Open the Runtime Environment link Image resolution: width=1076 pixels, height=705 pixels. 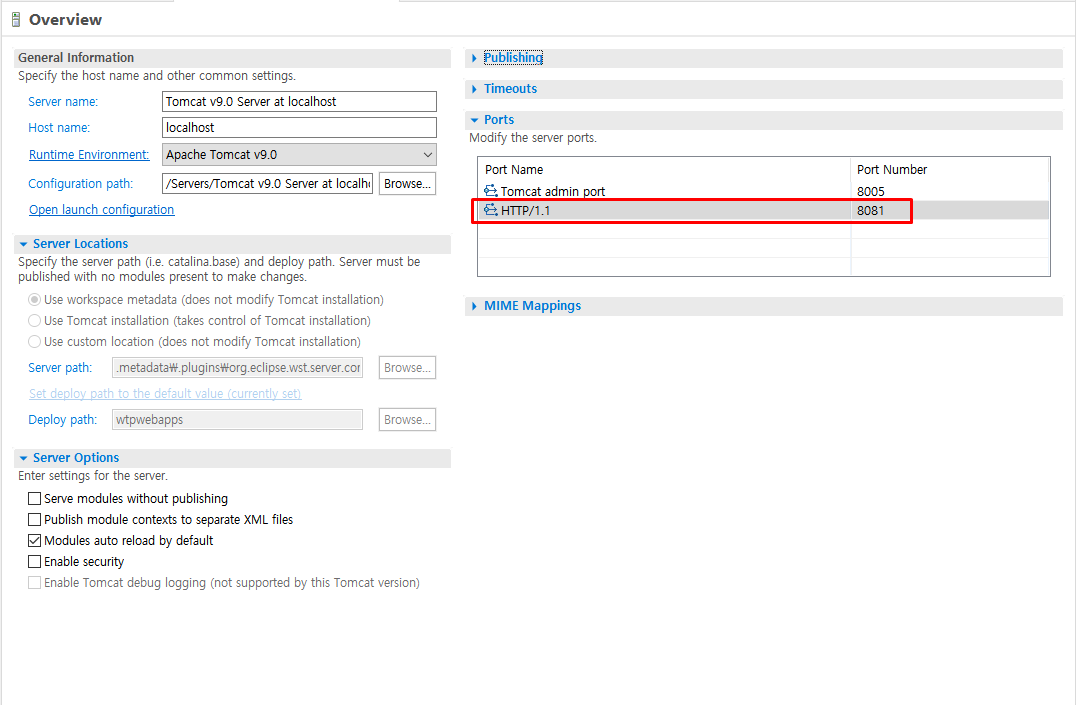click(89, 154)
